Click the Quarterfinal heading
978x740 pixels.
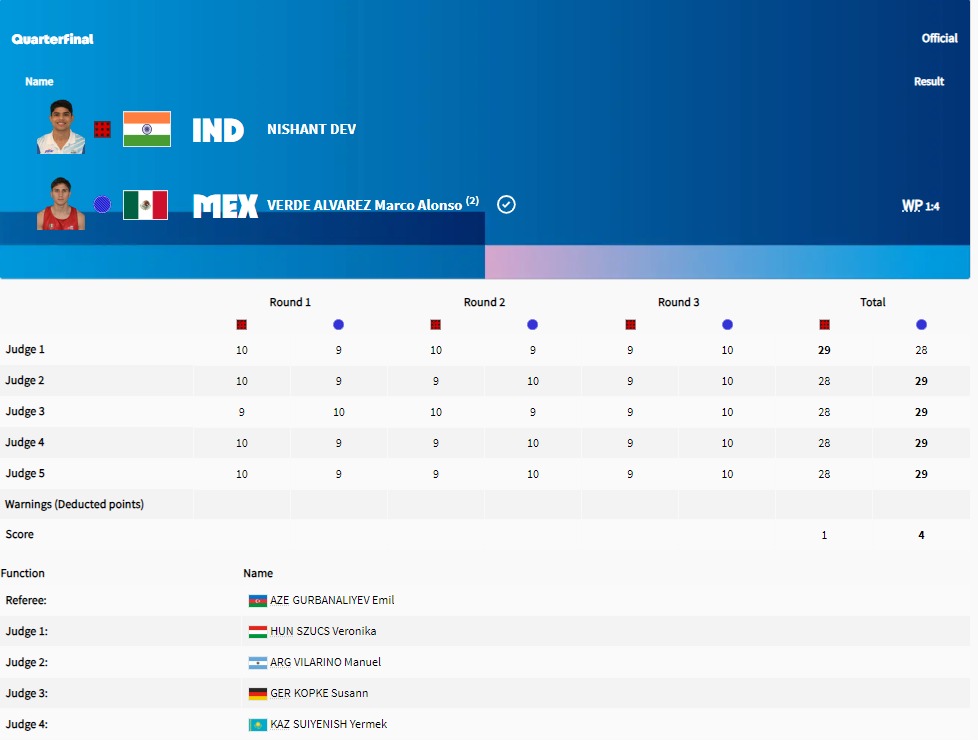pos(53,39)
